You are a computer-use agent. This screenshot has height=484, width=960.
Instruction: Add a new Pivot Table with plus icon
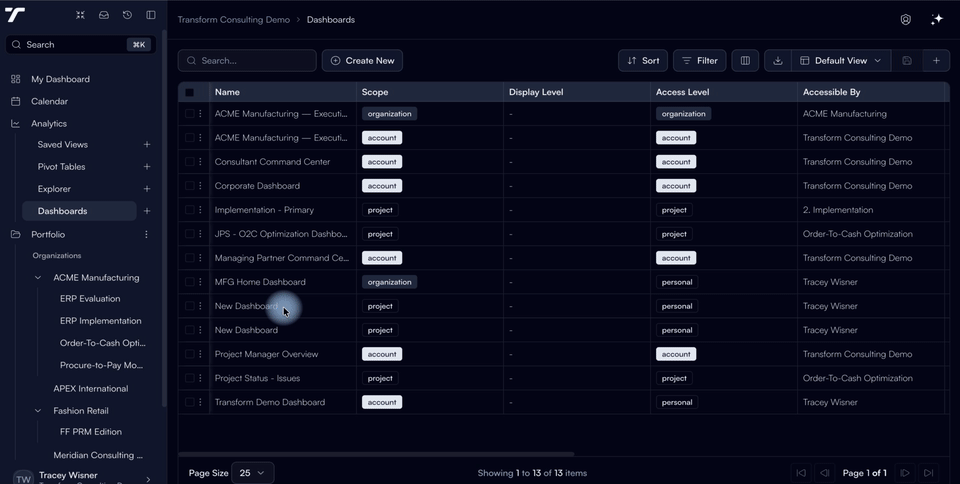point(147,166)
